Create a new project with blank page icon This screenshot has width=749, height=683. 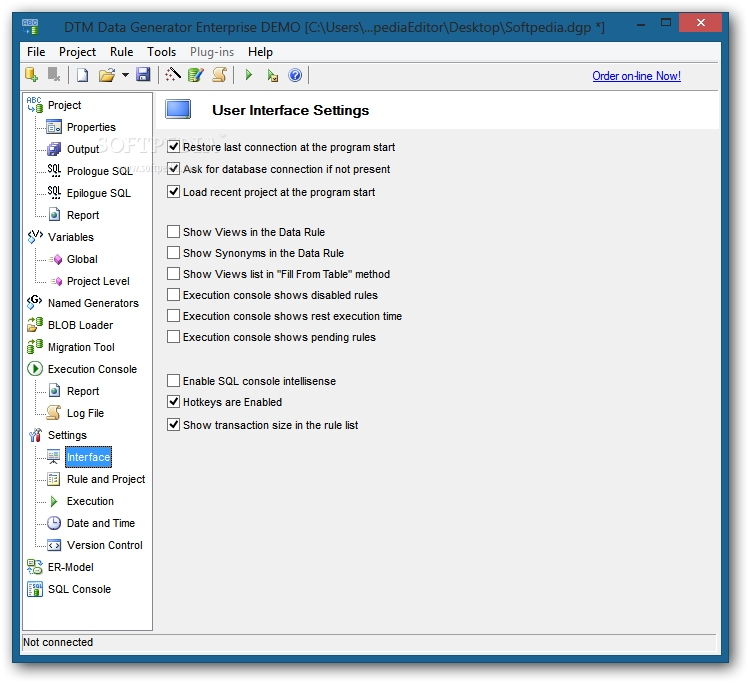pos(82,75)
